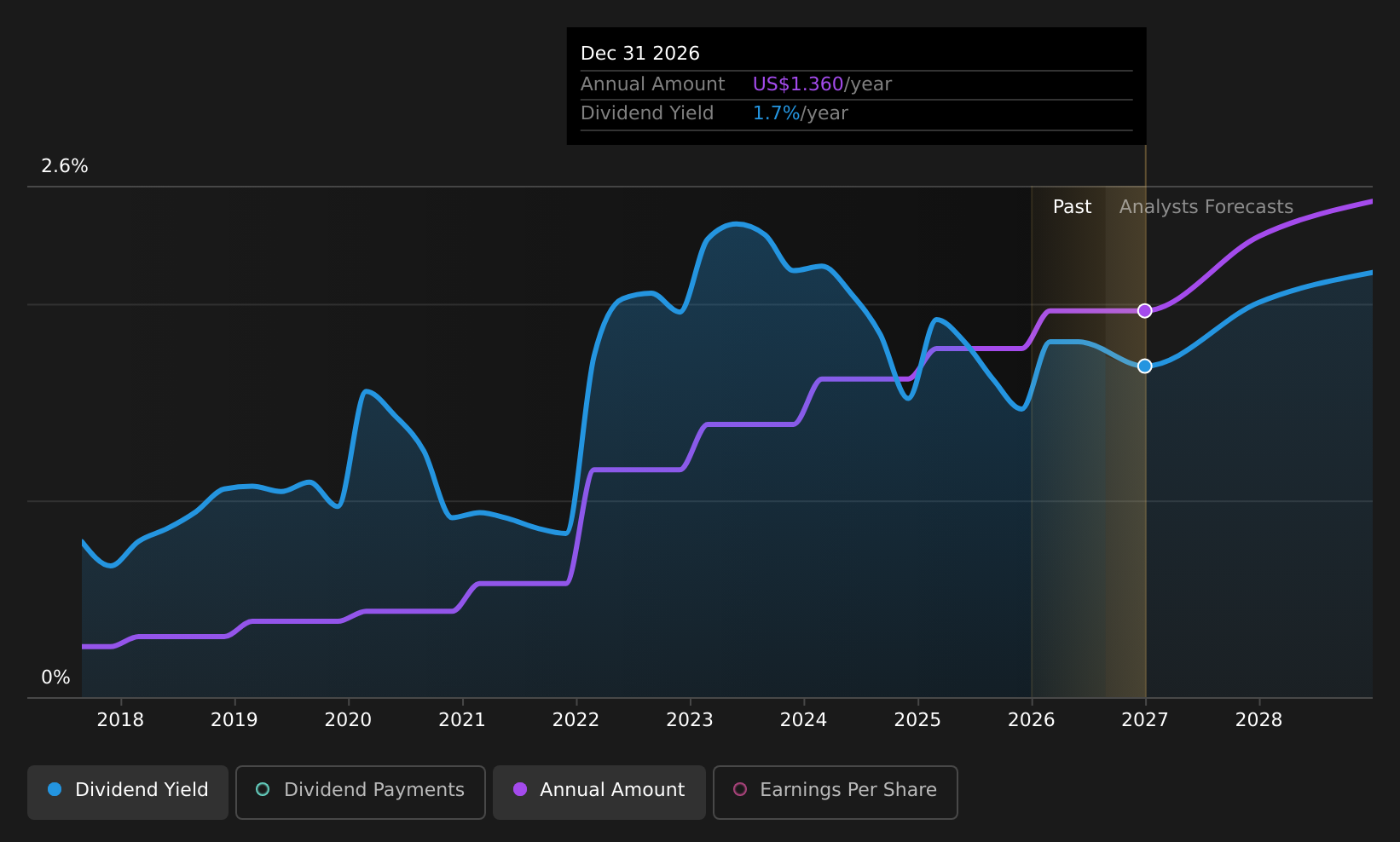Click the Analysts Forecasts label
The width and height of the screenshot is (1400, 842).
[x=1206, y=207]
